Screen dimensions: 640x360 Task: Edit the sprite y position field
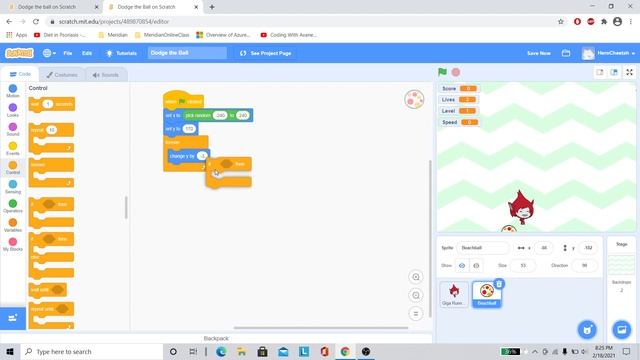[x=588, y=248]
